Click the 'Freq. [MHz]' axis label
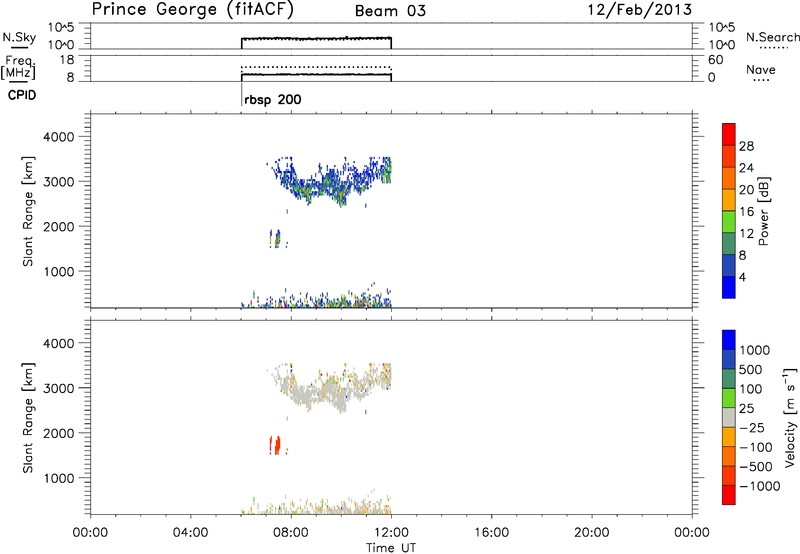Viewport: 800px width, 554px height. (18, 67)
